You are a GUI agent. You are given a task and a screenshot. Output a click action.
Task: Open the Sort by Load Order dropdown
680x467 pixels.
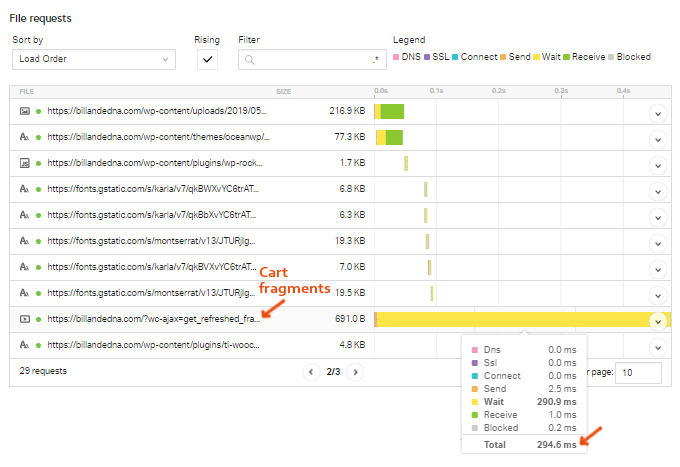(93, 60)
